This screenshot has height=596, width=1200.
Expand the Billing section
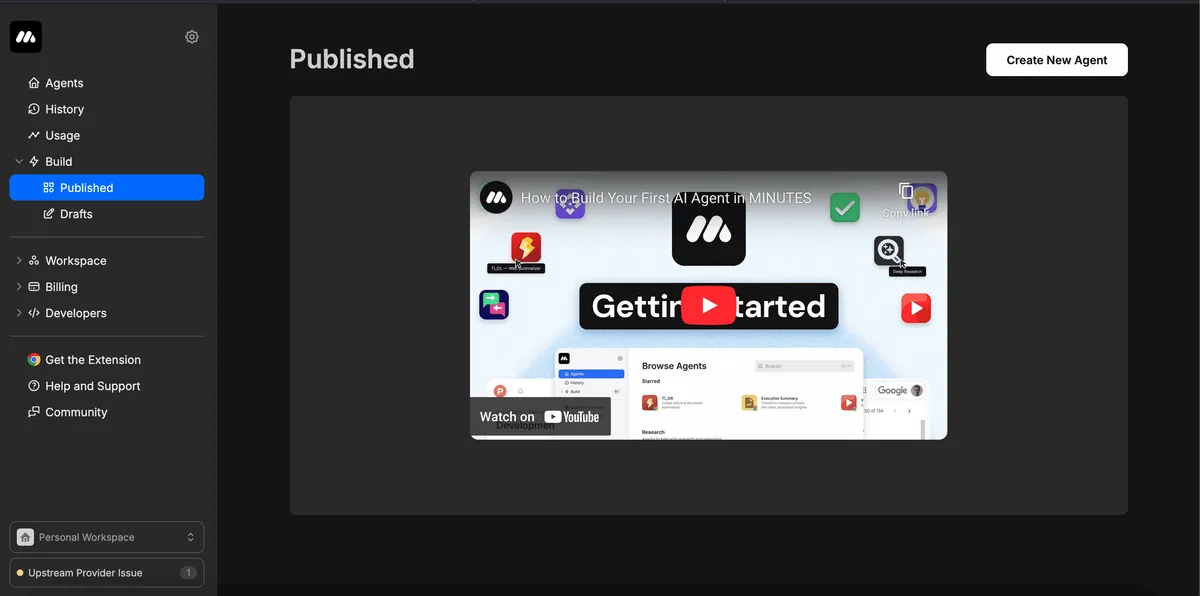pyautogui.click(x=19, y=287)
